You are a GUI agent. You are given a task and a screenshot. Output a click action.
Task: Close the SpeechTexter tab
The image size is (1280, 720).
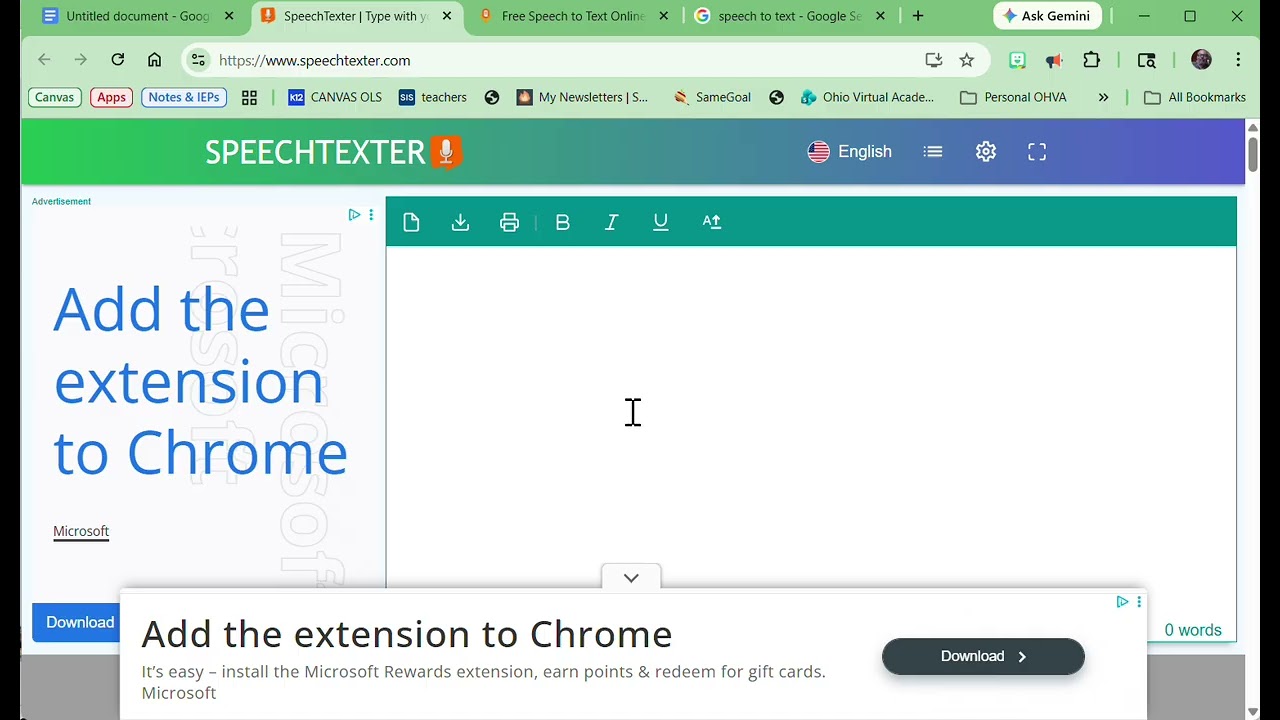447,16
